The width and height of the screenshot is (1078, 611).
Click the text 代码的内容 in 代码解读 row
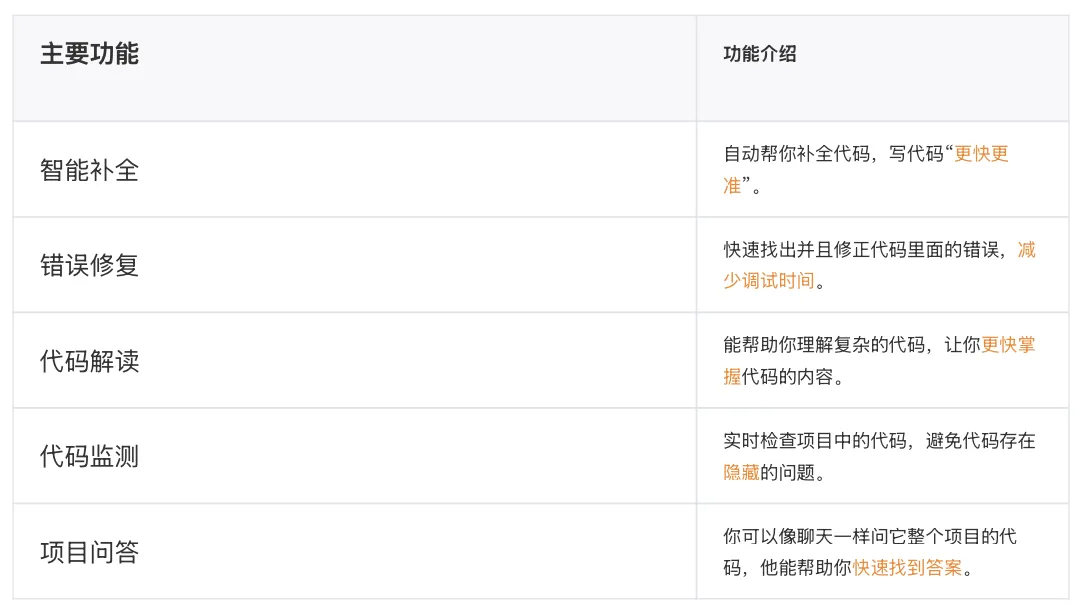(x=787, y=377)
